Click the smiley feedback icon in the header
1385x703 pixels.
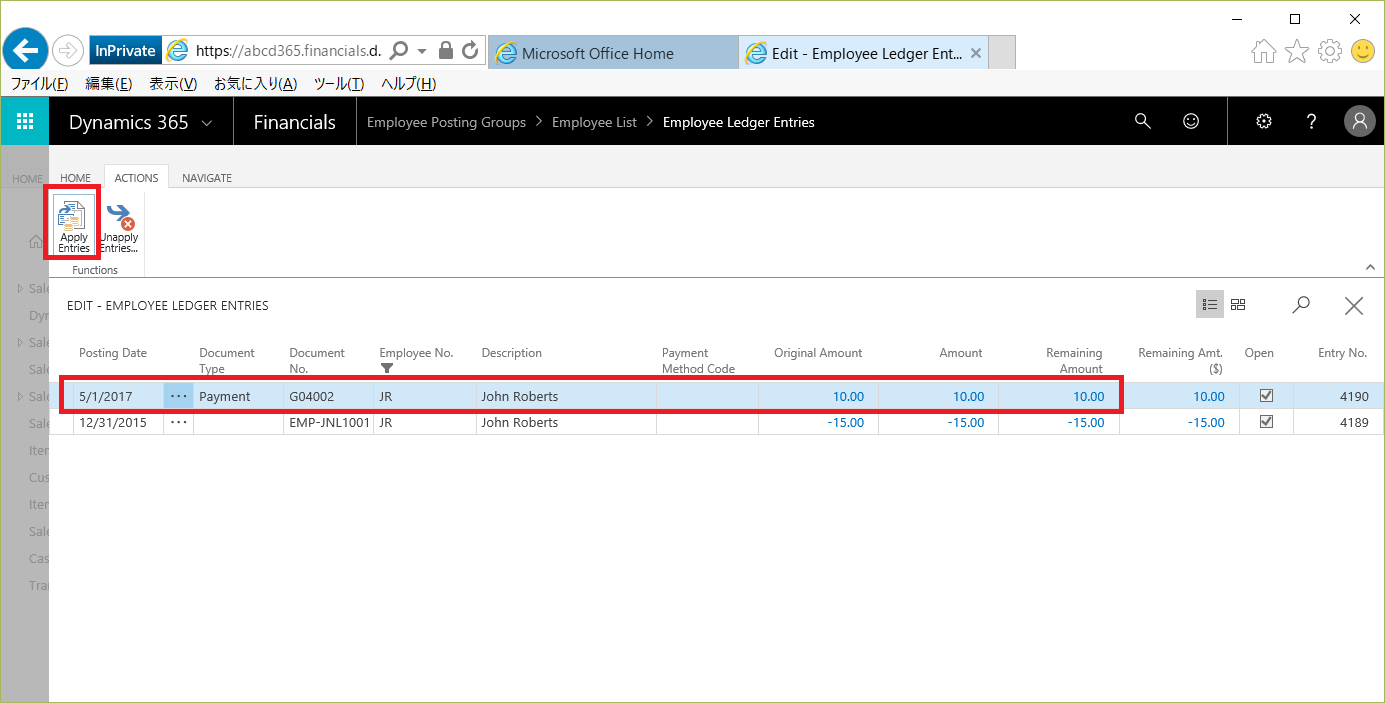click(x=1191, y=121)
